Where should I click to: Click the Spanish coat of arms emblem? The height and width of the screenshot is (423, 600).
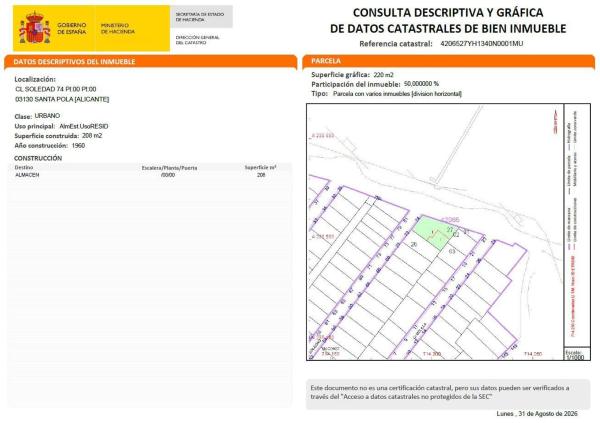tap(34, 28)
